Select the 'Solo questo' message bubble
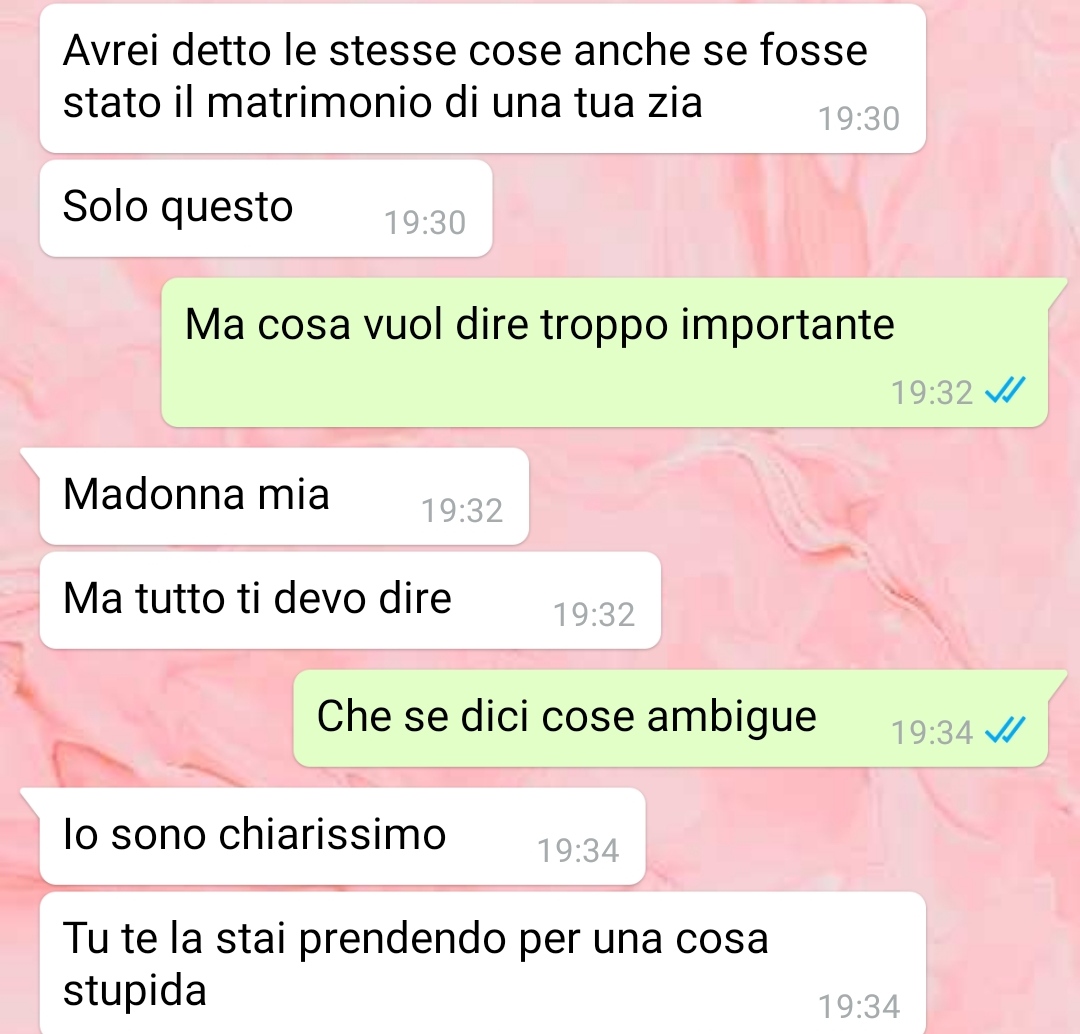The image size is (1080, 1034). tap(266, 209)
